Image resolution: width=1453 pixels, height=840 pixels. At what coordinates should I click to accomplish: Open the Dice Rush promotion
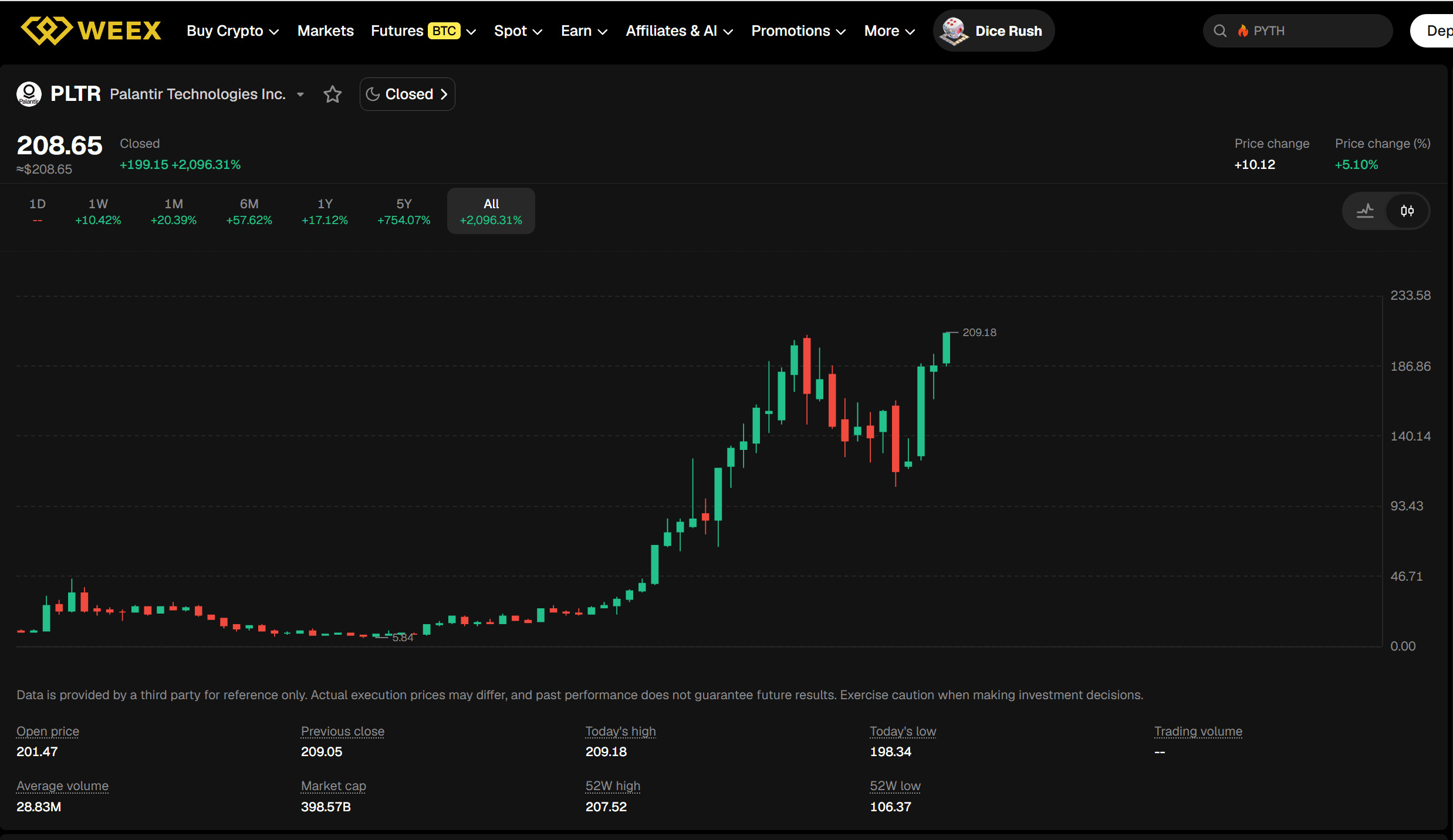tap(994, 31)
